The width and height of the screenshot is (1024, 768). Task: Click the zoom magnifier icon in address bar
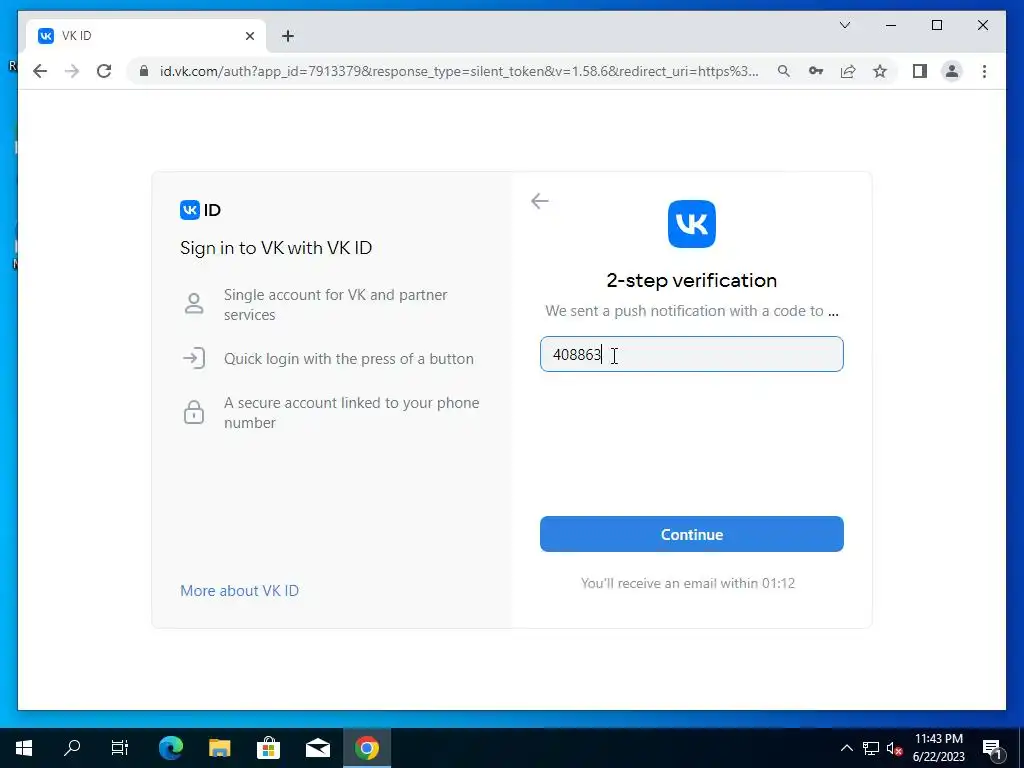784,71
